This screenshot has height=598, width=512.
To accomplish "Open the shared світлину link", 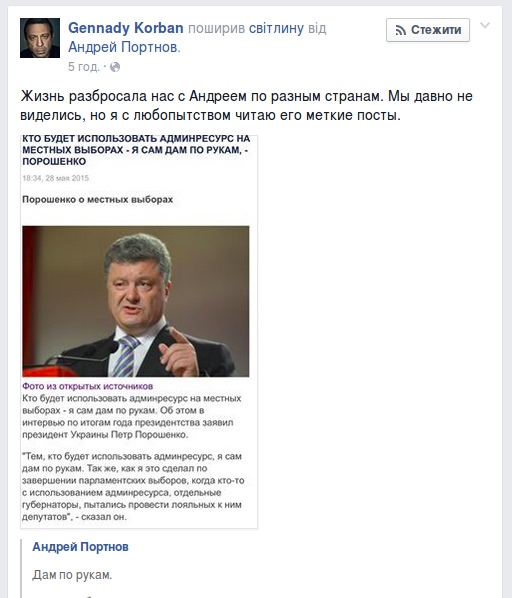I will 276,28.
